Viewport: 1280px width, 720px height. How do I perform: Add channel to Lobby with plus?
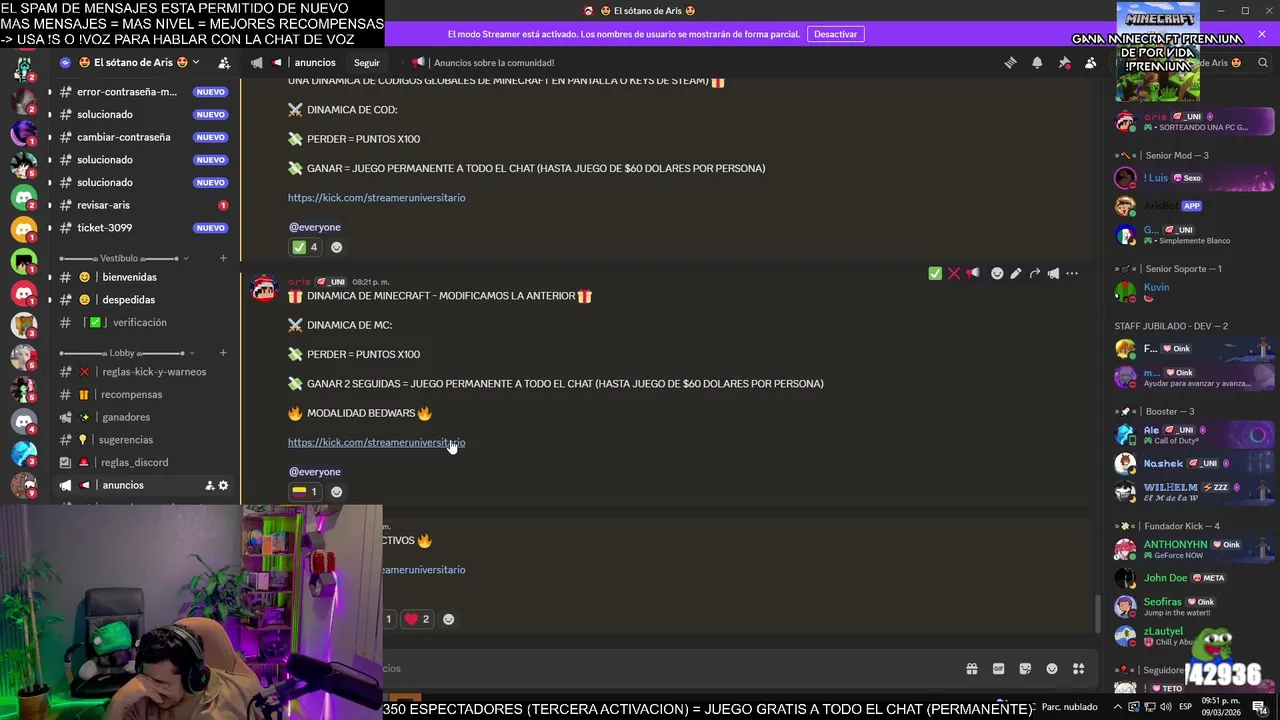click(x=223, y=353)
